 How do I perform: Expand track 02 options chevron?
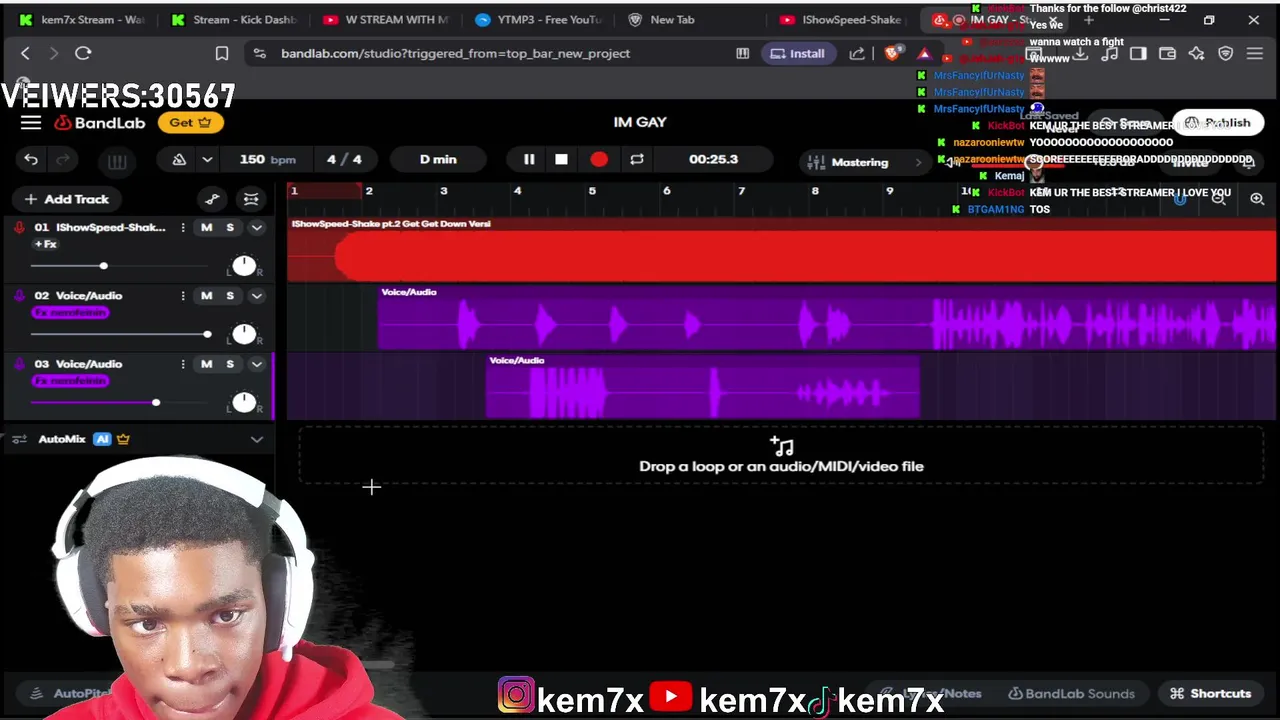coord(257,295)
